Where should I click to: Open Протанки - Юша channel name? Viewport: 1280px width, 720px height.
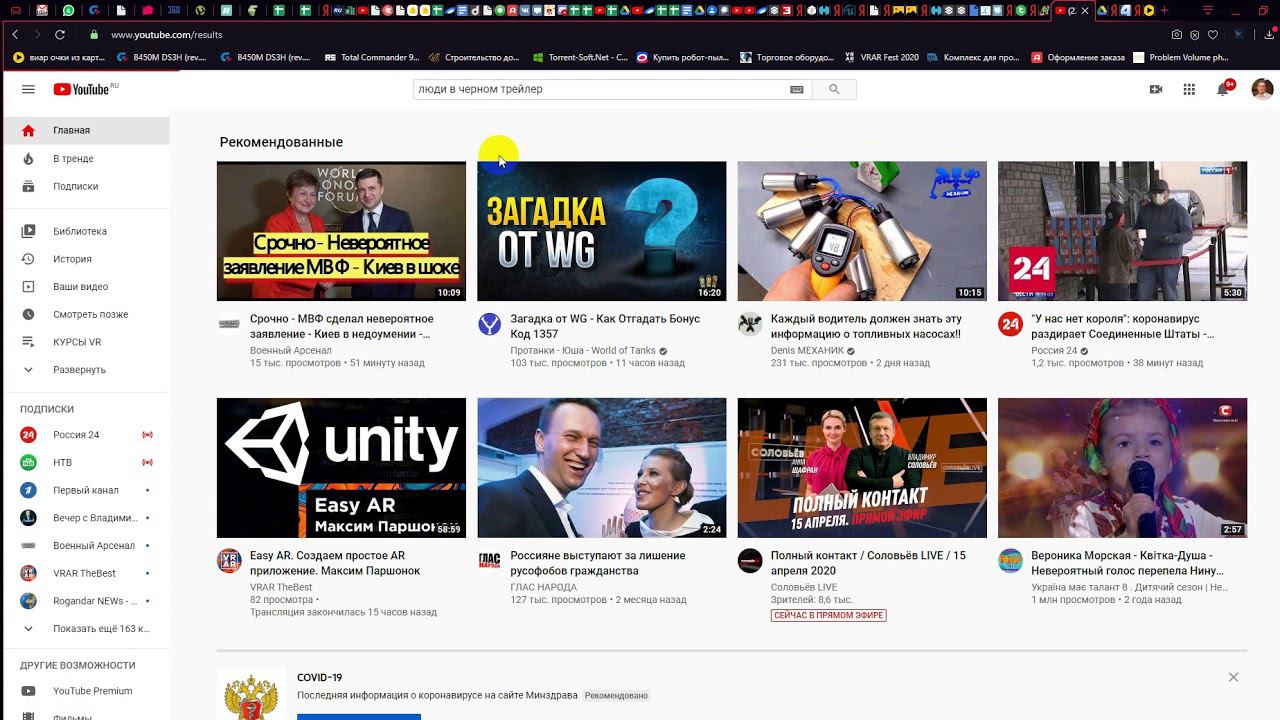[x=583, y=351]
